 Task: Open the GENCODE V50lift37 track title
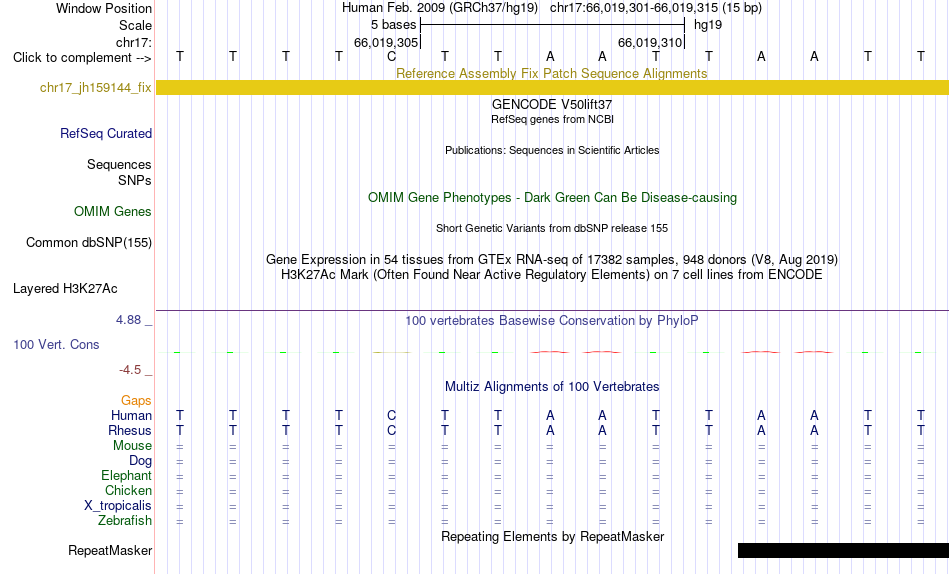point(552,104)
